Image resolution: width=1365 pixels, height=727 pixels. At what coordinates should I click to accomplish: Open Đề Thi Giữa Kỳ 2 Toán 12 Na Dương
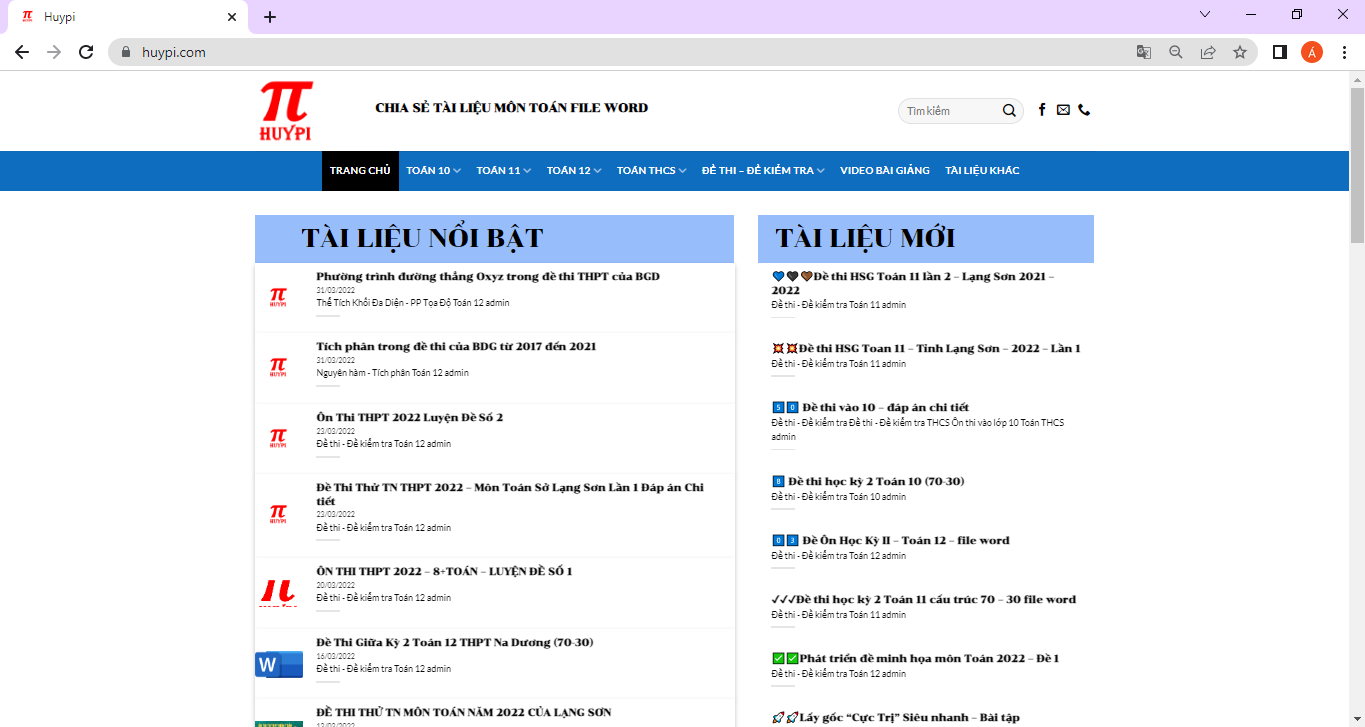pyautogui.click(x=455, y=643)
